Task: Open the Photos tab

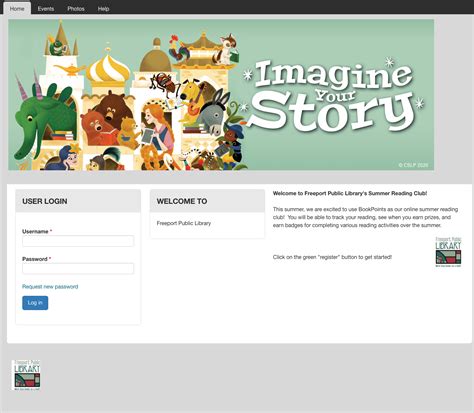Action: point(76,9)
